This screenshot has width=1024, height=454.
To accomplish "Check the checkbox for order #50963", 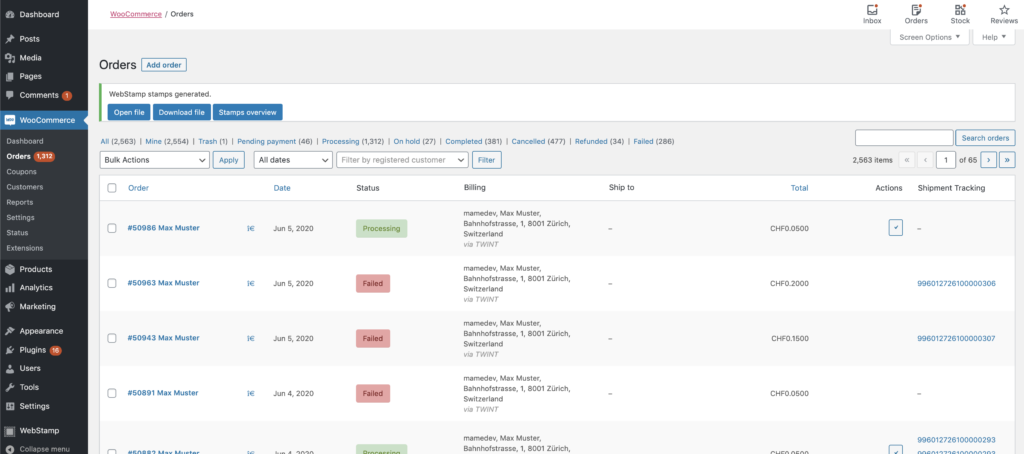I will click(112, 283).
